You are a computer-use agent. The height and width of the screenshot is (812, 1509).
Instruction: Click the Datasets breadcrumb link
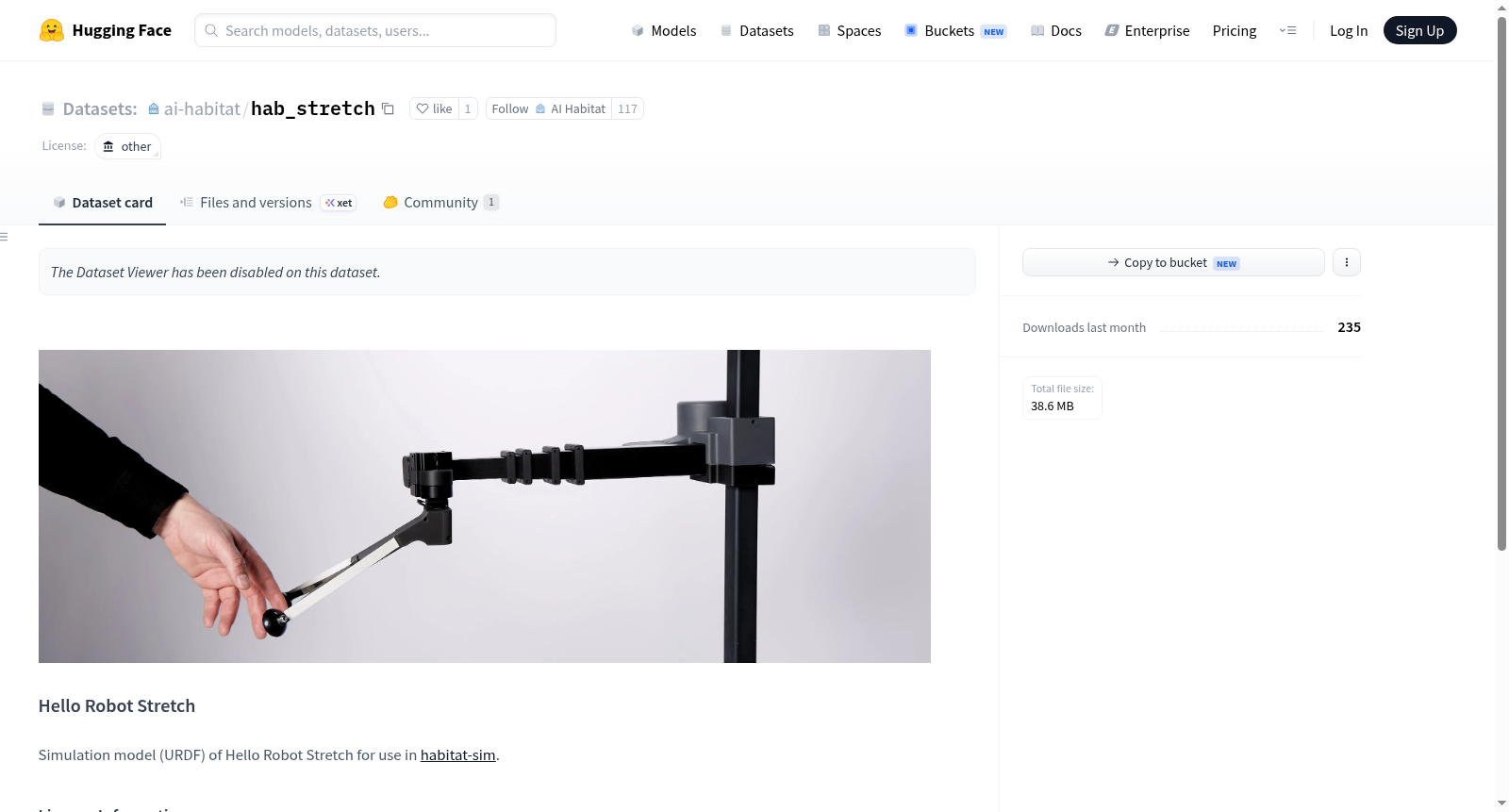100,108
